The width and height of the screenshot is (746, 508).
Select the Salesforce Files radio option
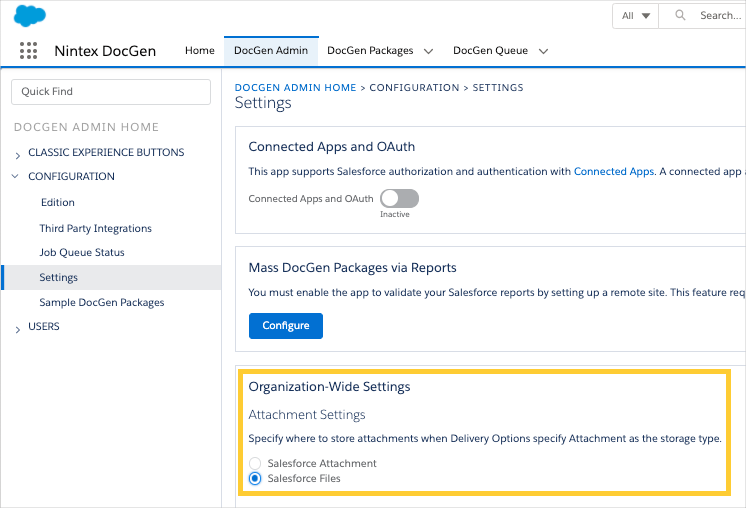(x=255, y=479)
